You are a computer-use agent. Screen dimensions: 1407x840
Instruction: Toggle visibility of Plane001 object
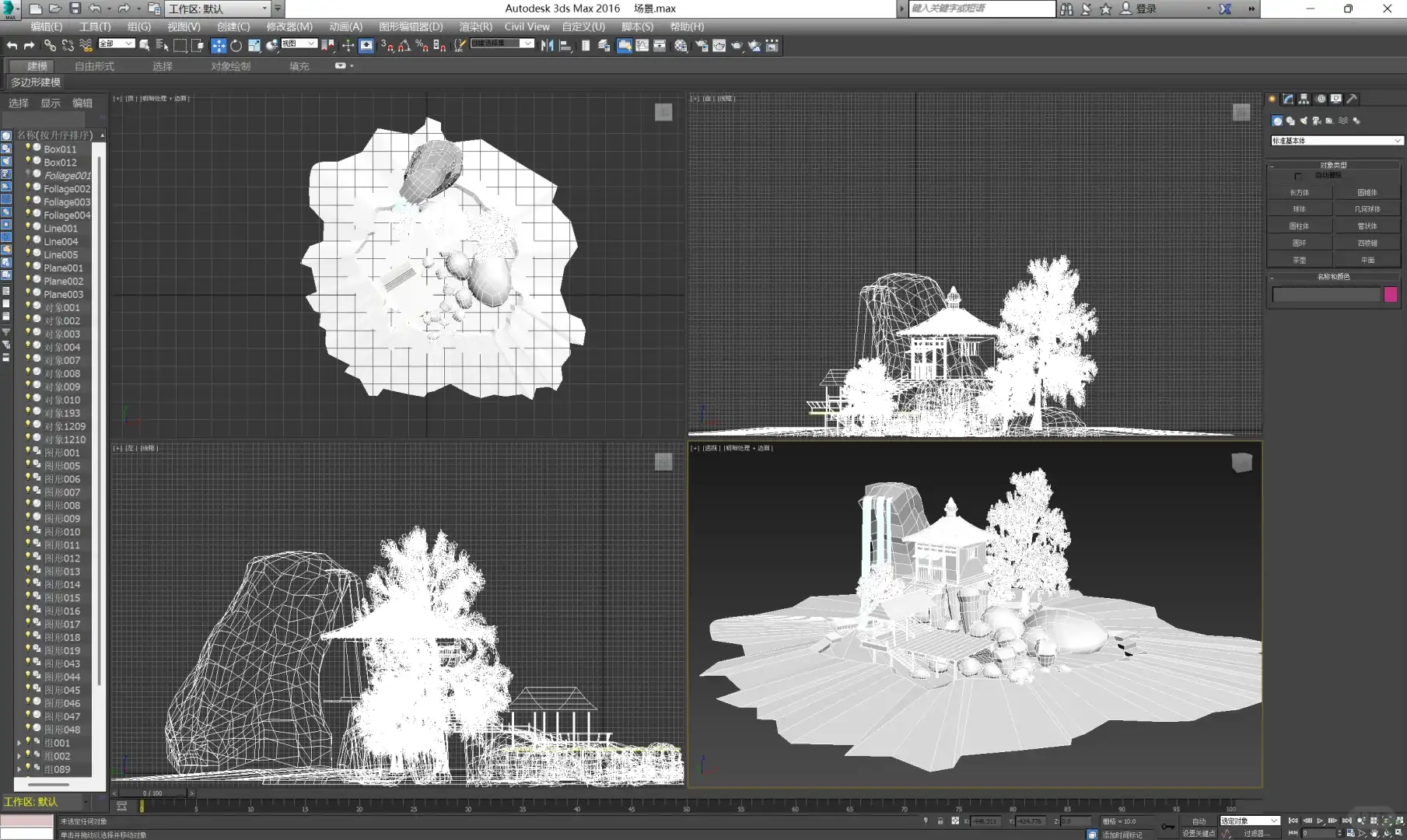[29, 267]
